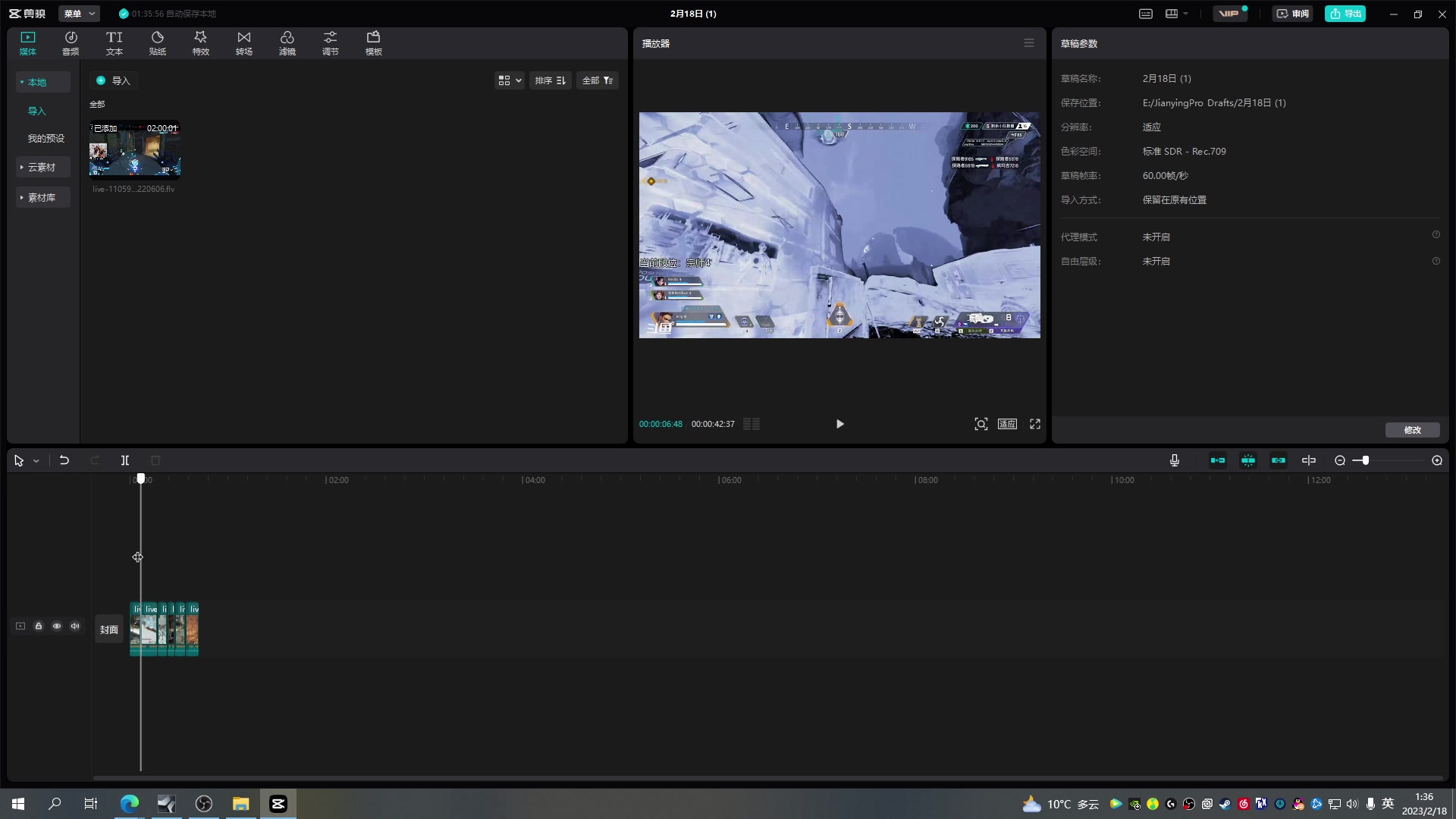Click the timeline zoom slider handle
This screenshot has width=1456, height=819.
pyautogui.click(x=1365, y=460)
